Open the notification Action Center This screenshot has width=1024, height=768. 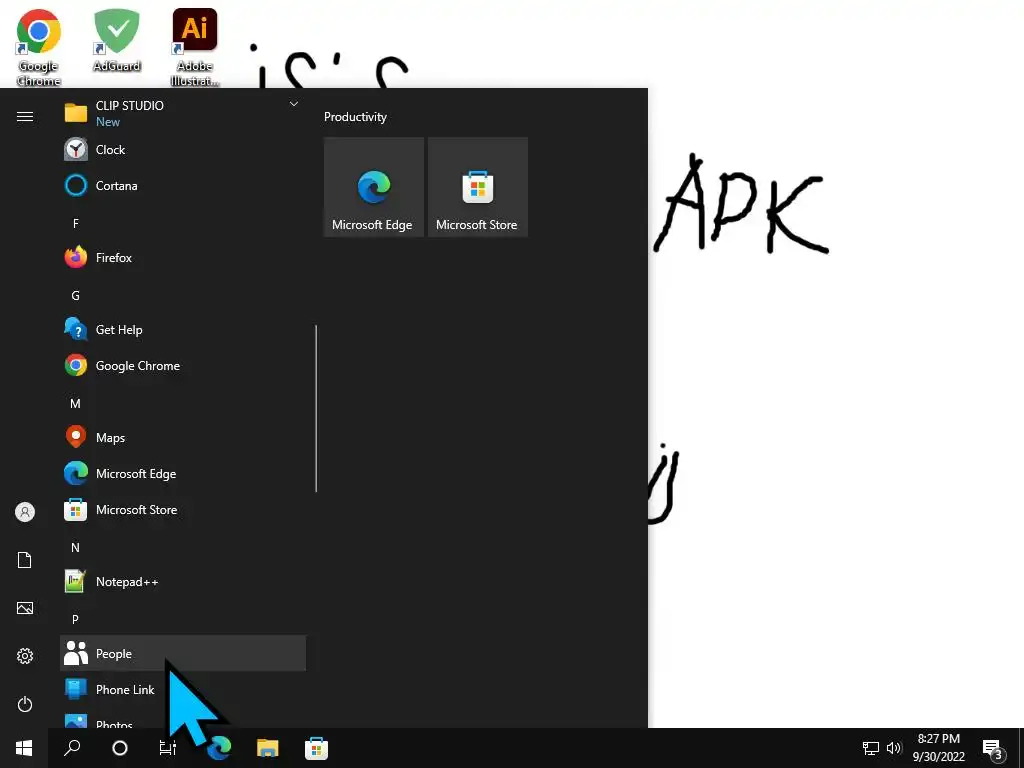pos(993,748)
